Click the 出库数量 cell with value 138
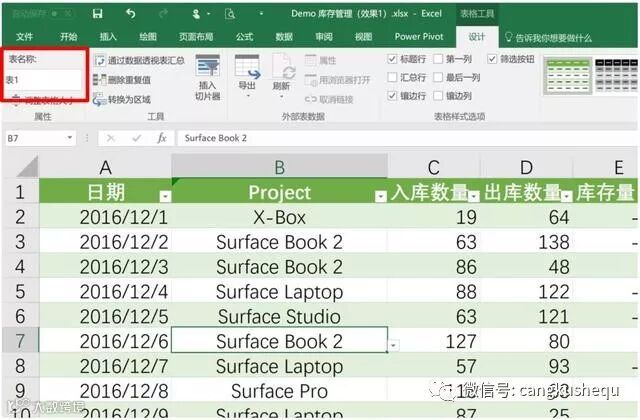The width and height of the screenshot is (640, 420). pos(526,242)
